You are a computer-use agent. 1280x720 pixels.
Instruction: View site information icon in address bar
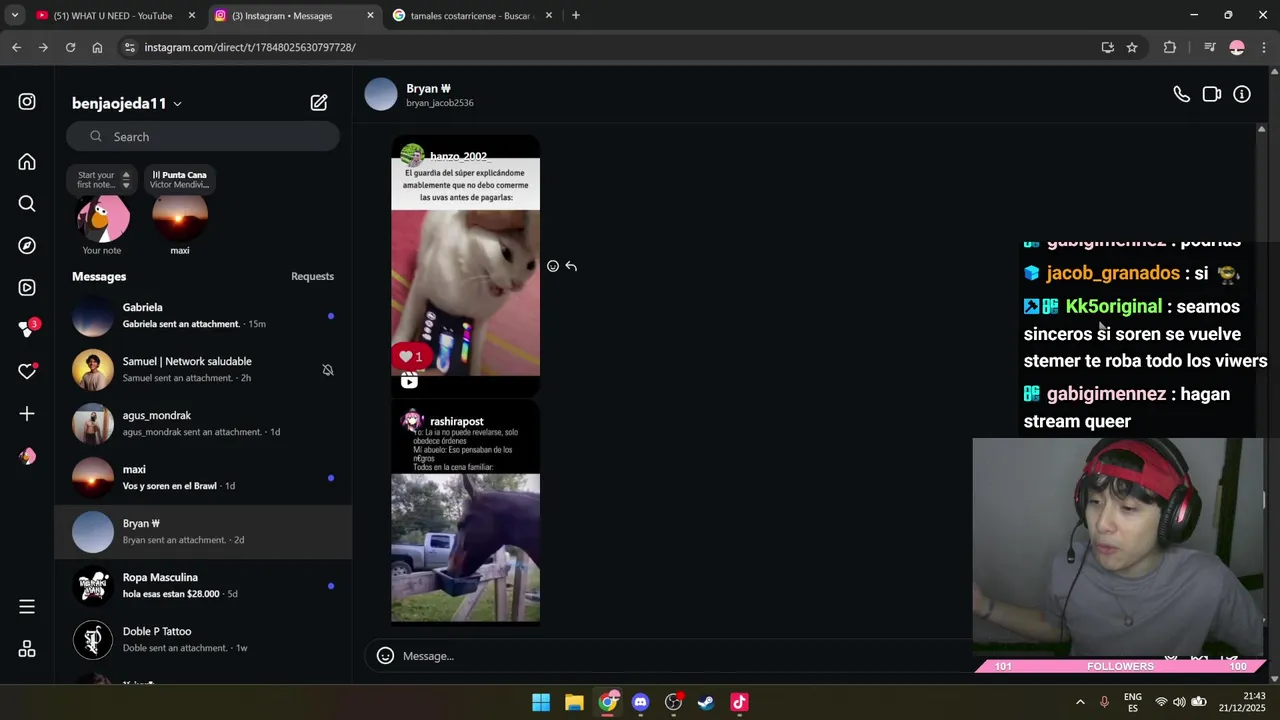point(129,47)
